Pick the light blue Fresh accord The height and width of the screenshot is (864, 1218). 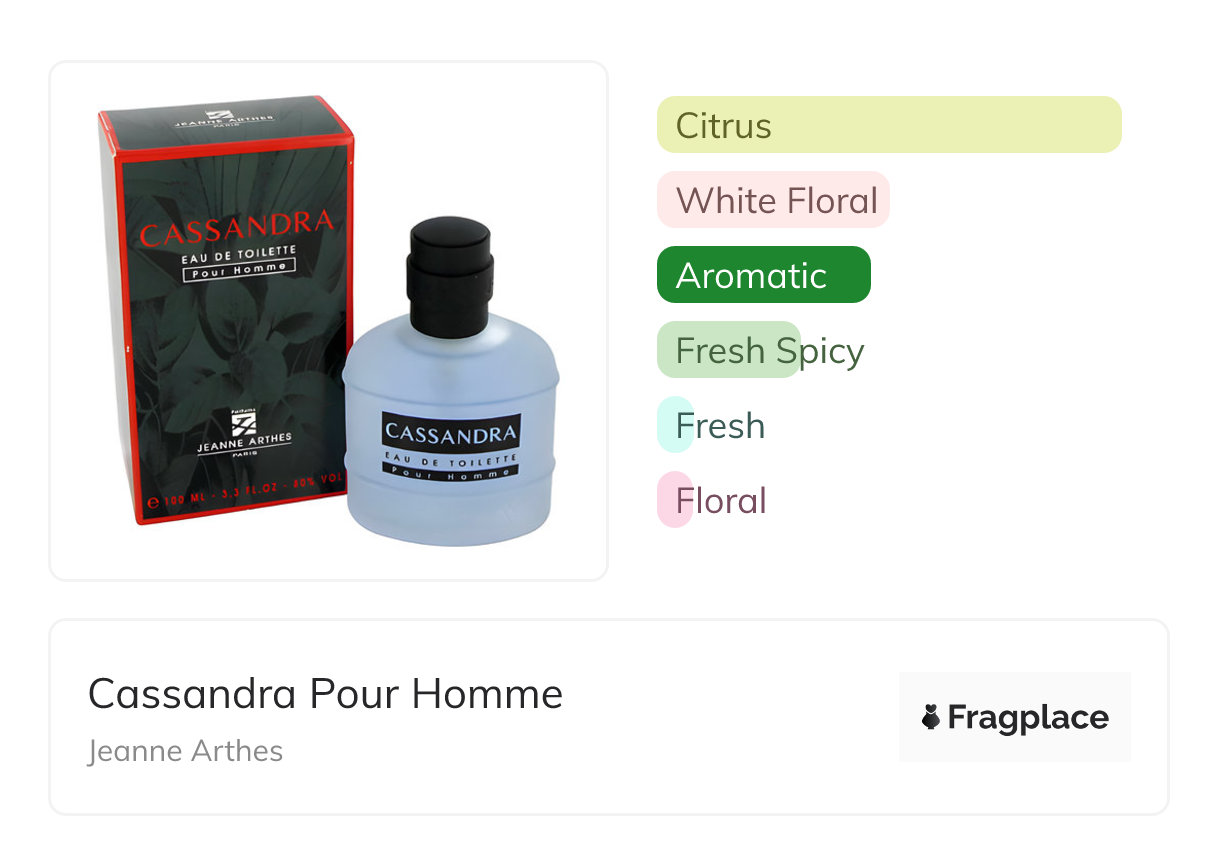[711, 425]
